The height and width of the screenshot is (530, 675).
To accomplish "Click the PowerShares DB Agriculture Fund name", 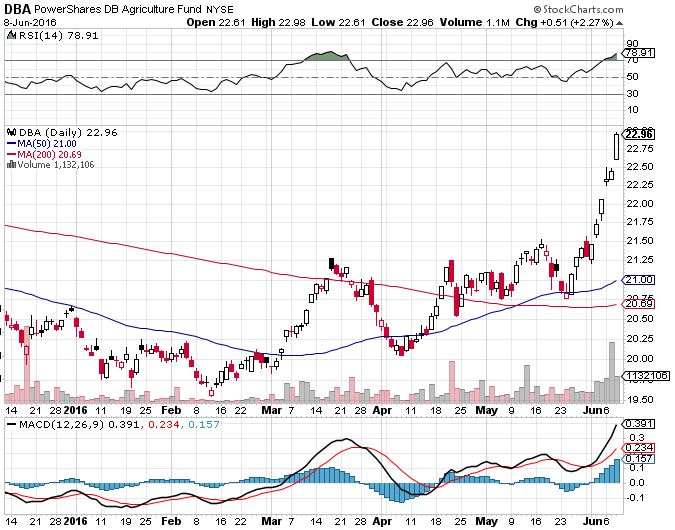I will pos(118,9).
